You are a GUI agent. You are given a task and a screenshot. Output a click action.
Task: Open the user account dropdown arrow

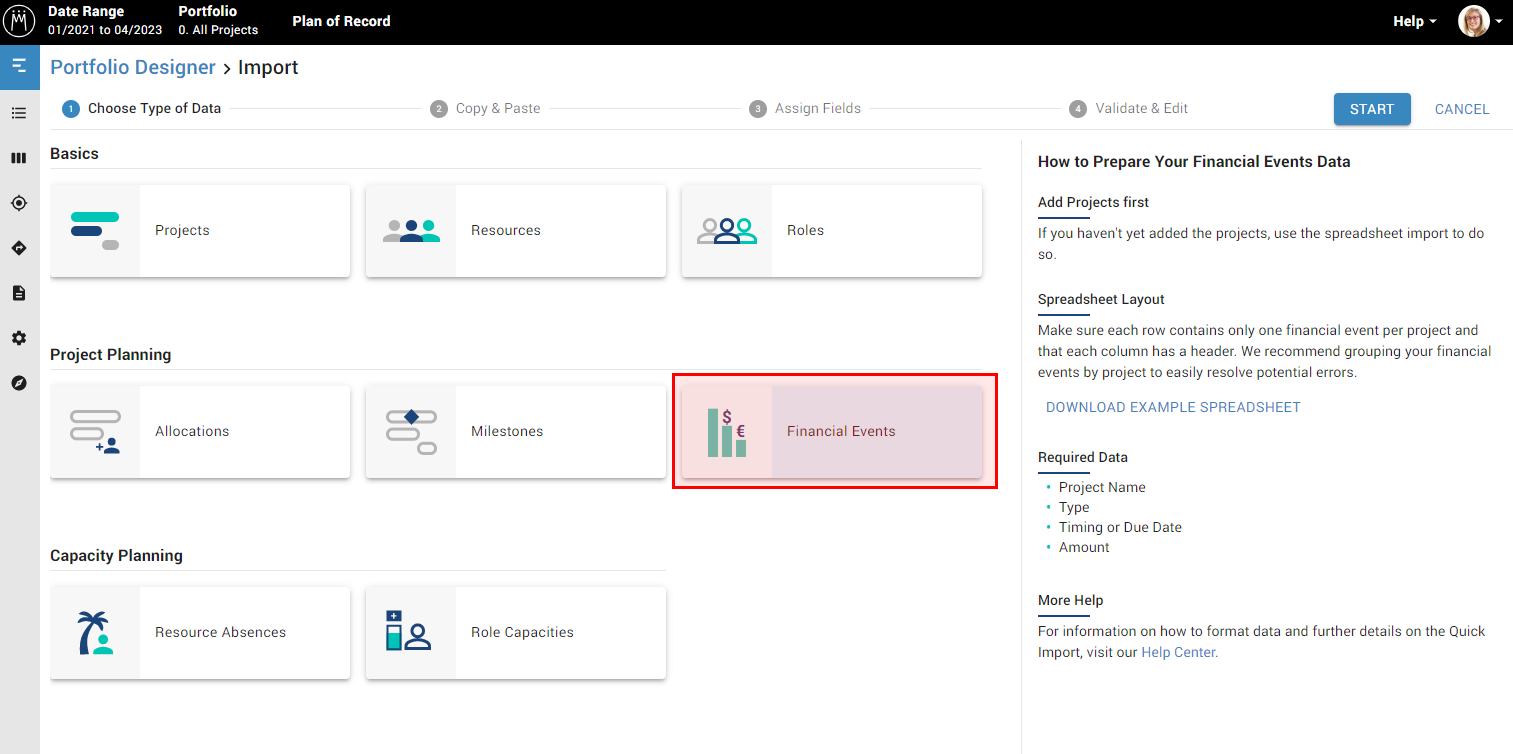1498,22
